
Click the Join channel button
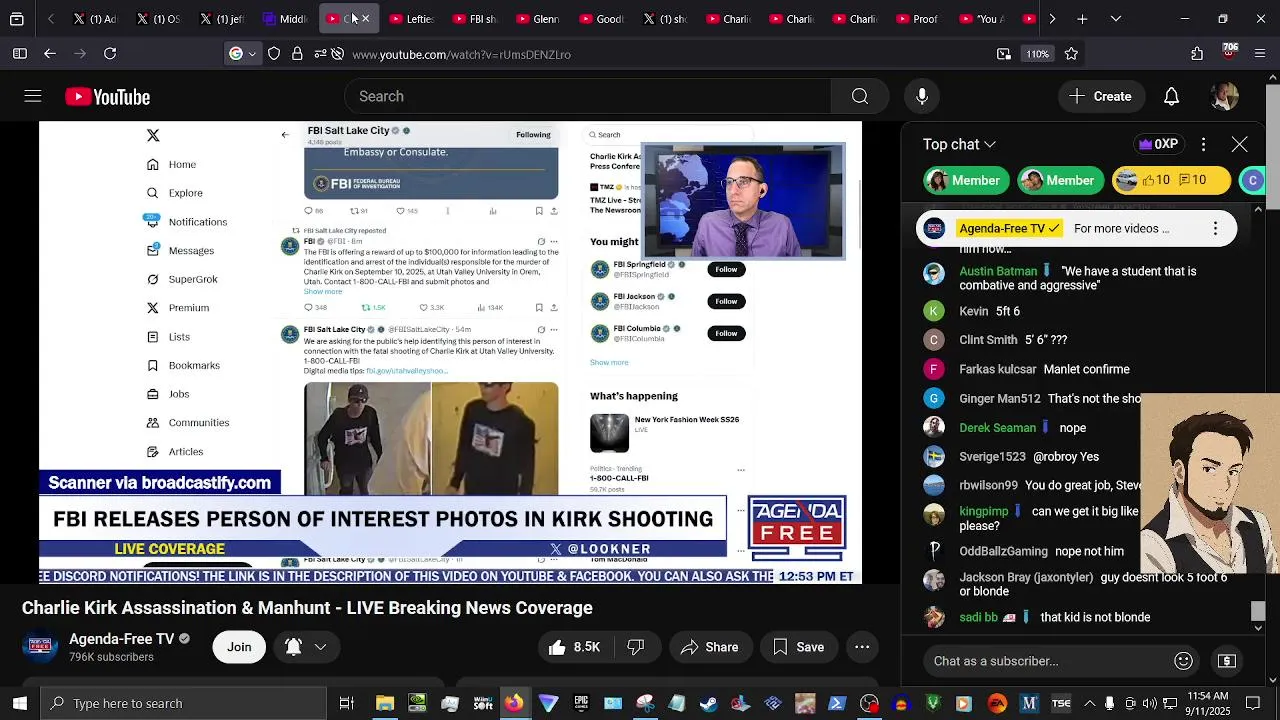239,647
